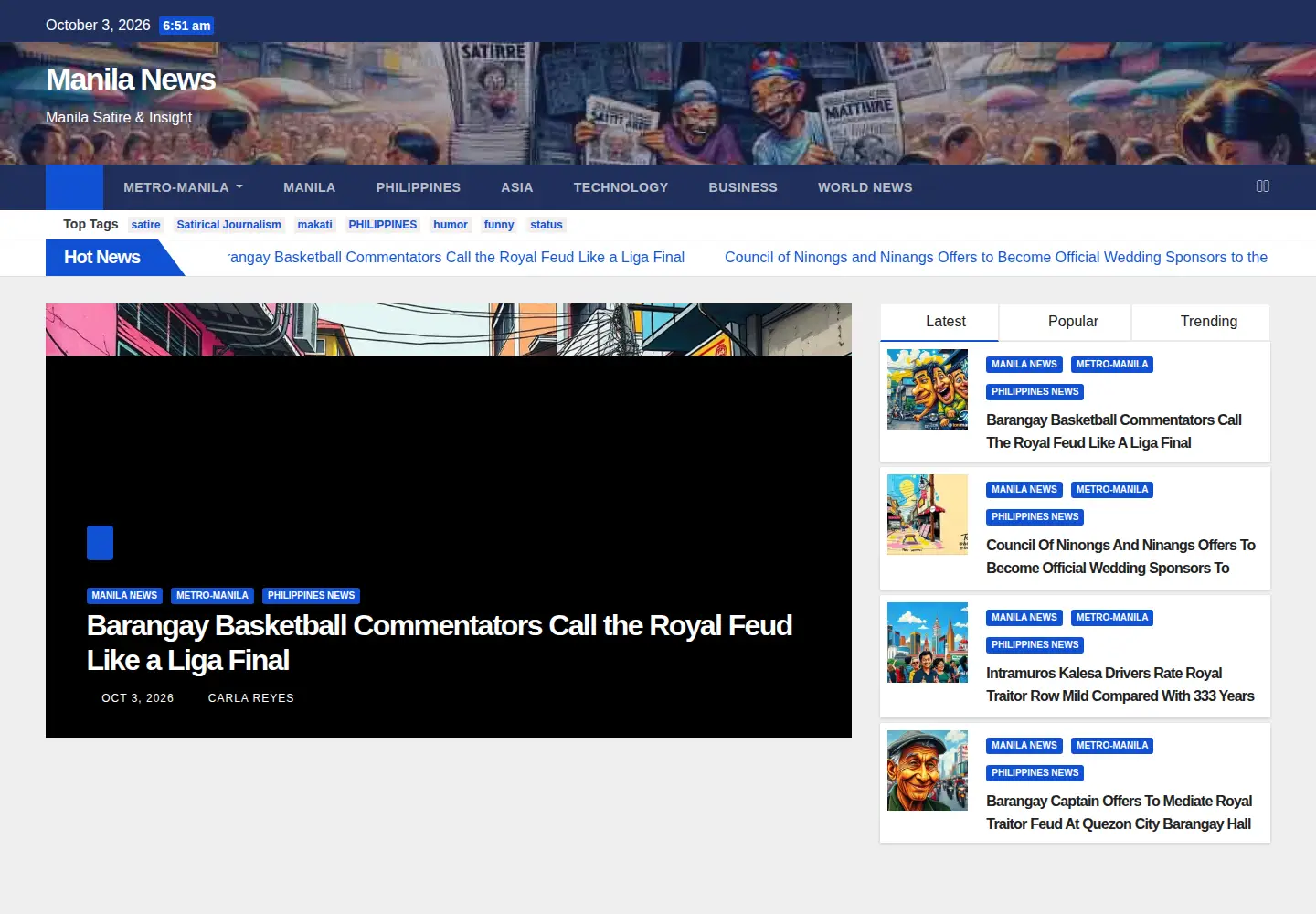Read sidebar article Council Of Ninongs And Ninangs

pyautogui.click(x=1121, y=557)
